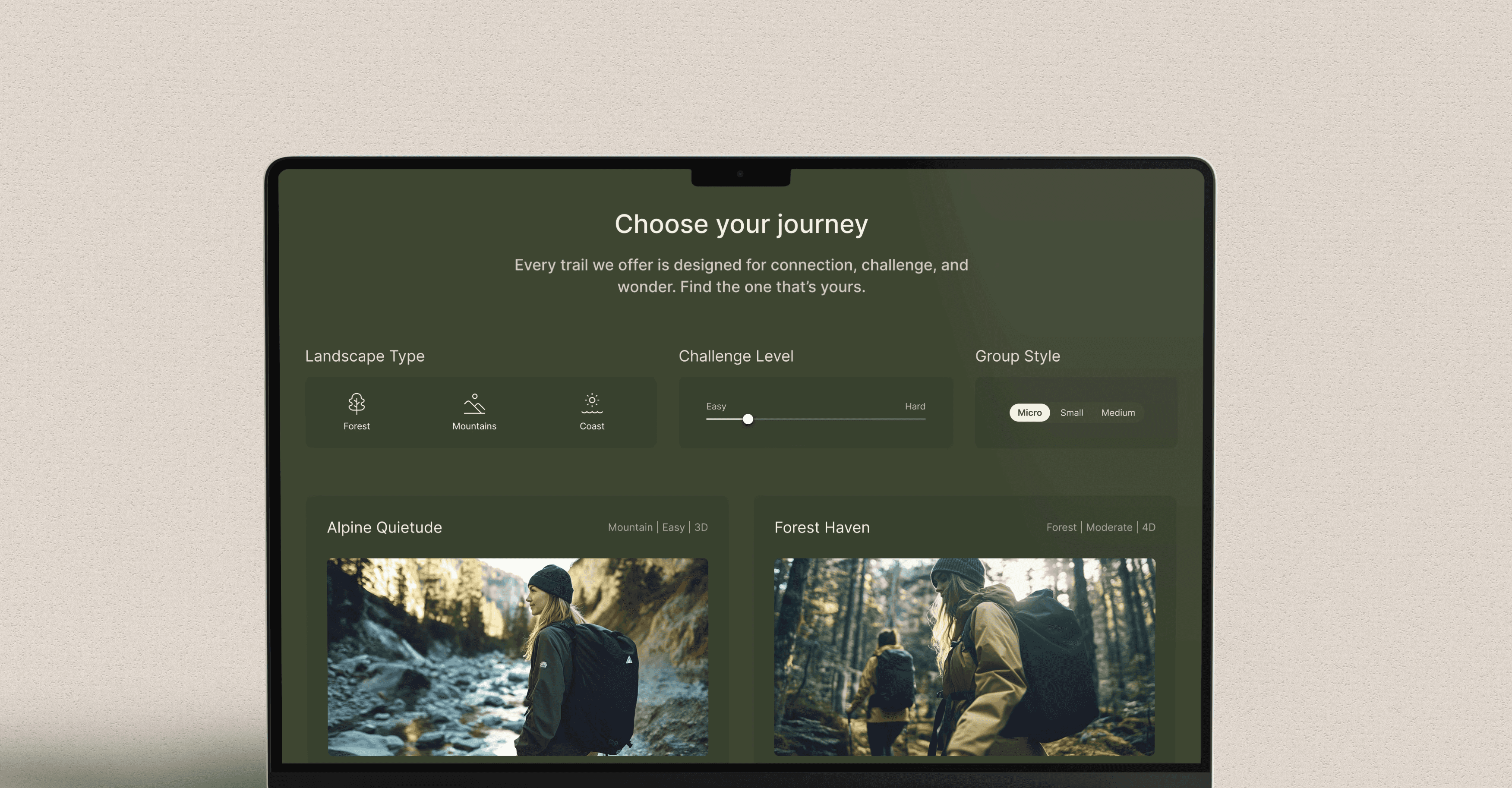Select the Forest tree icon
1512x788 pixels.
(x=356, y=403)
